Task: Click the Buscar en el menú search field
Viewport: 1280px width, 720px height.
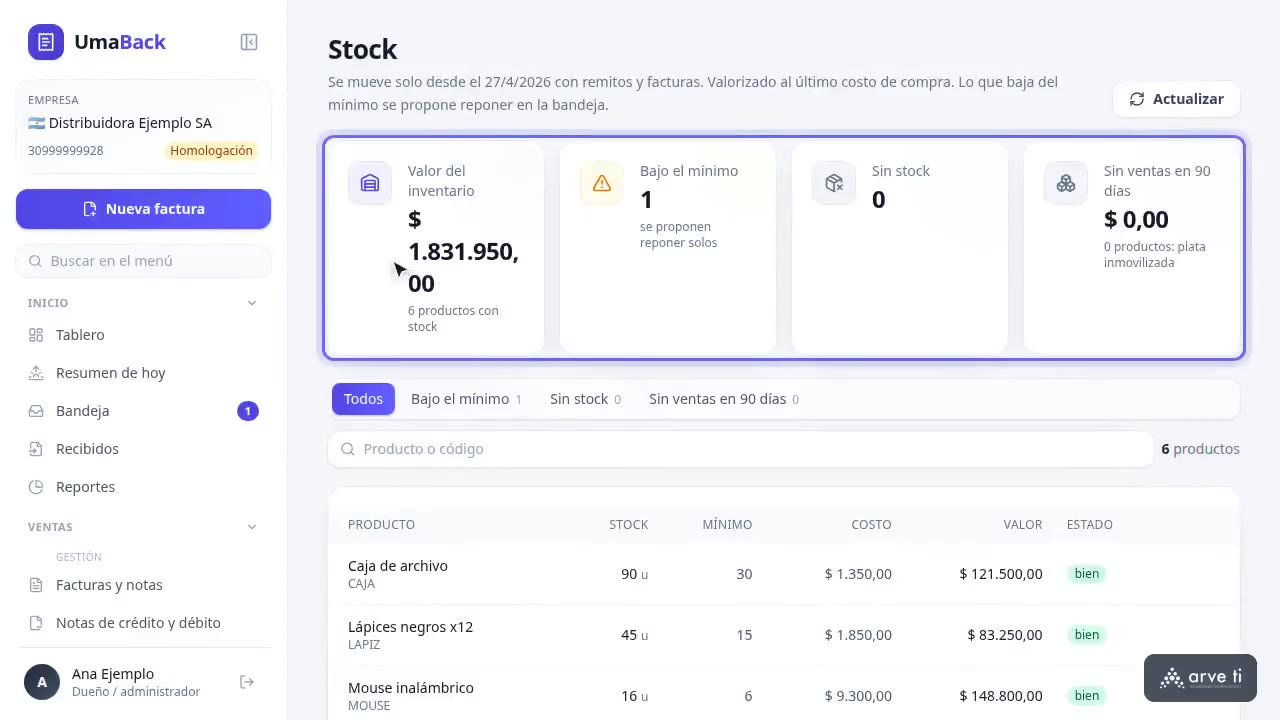Action: pos(143,261)
